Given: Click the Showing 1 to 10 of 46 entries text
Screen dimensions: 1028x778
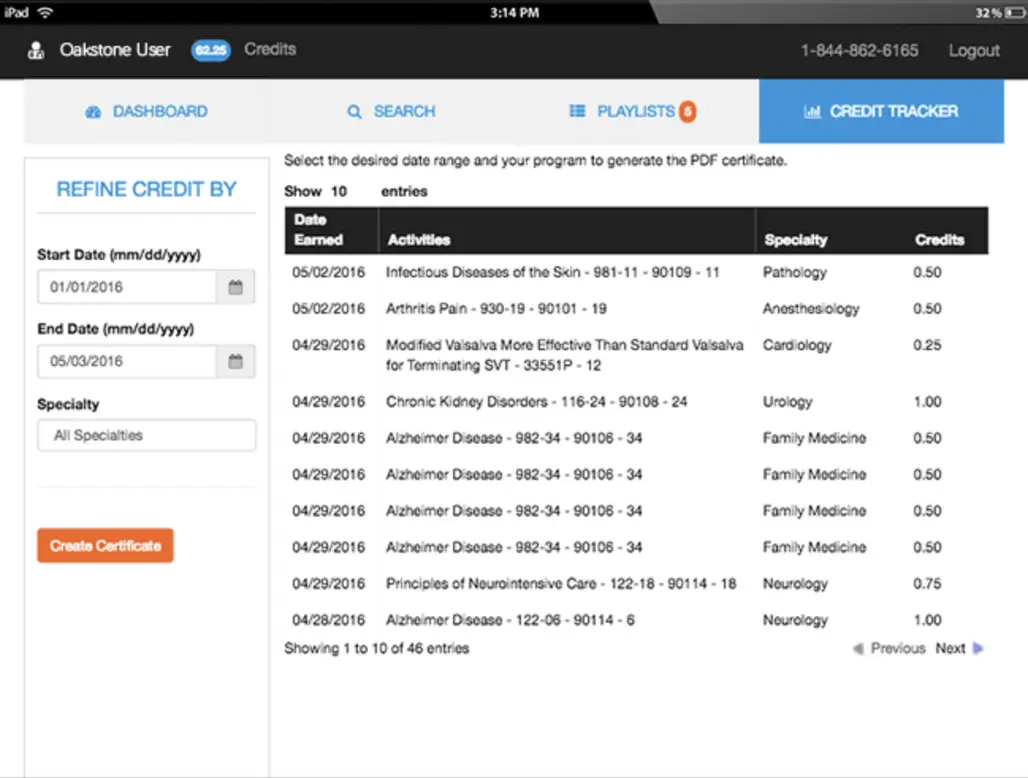Looking at the screenshot, I should 376,648.
